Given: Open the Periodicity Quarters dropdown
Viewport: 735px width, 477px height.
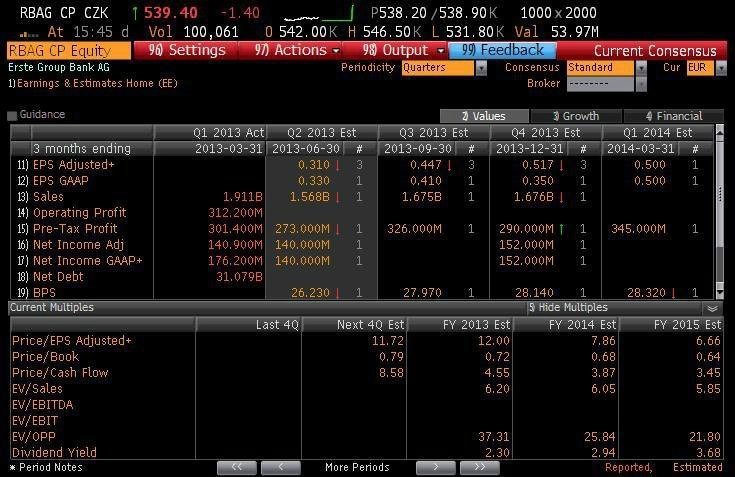Looking at the screenshot, I should [481, 68].
